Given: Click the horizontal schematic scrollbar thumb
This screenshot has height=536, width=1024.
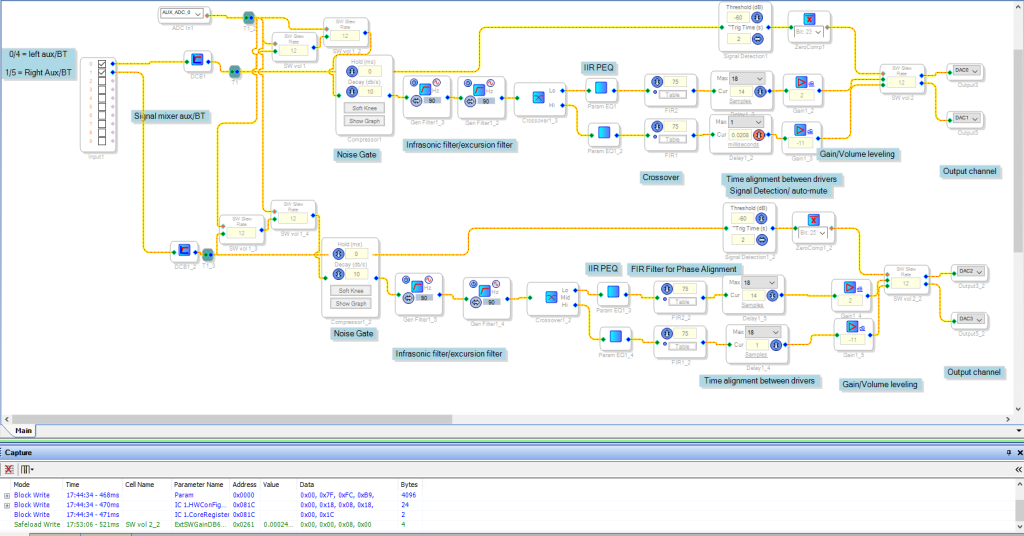Looking at the screenshot, I should click(232, 419).
